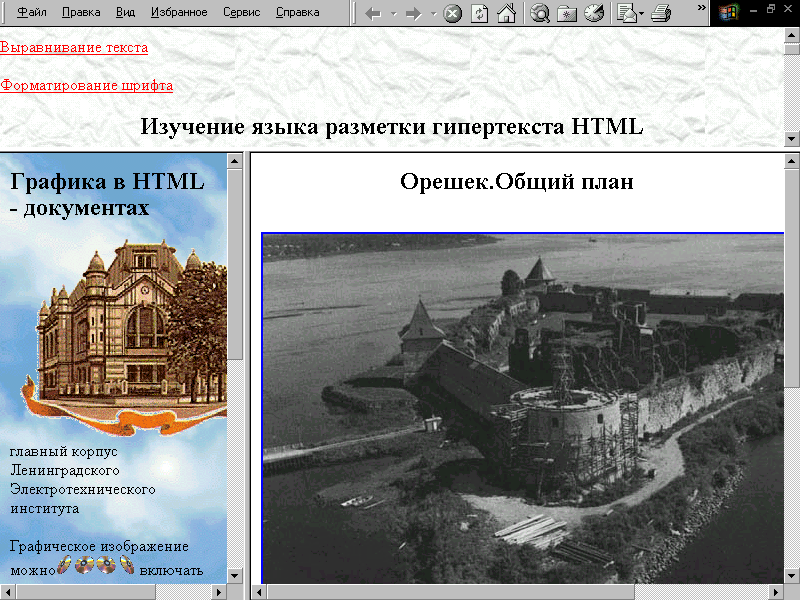Stop page loading with the Stop icon
Screen dimensions: 800x600
pyautogui.click(x=453, y=13)
